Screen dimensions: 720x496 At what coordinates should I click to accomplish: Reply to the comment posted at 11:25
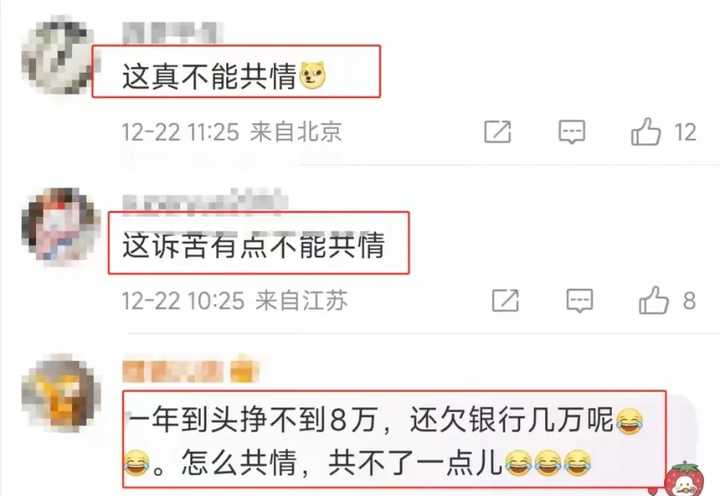click(x=572, y=132)
